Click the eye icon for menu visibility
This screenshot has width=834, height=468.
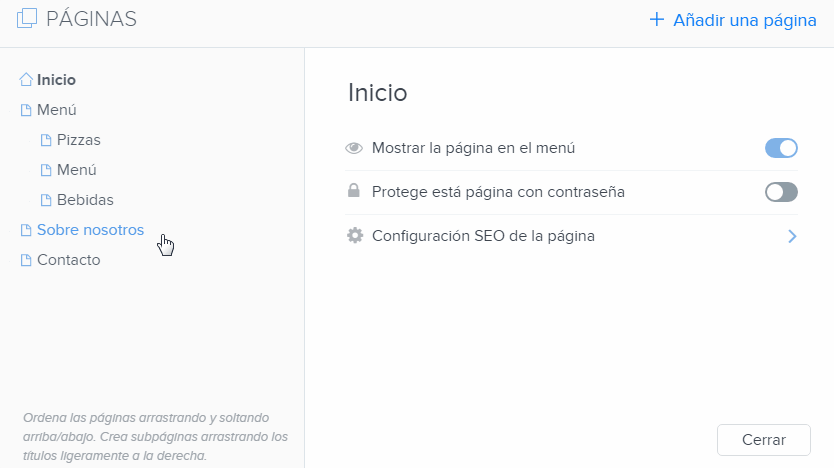click(x=353, y=148)
